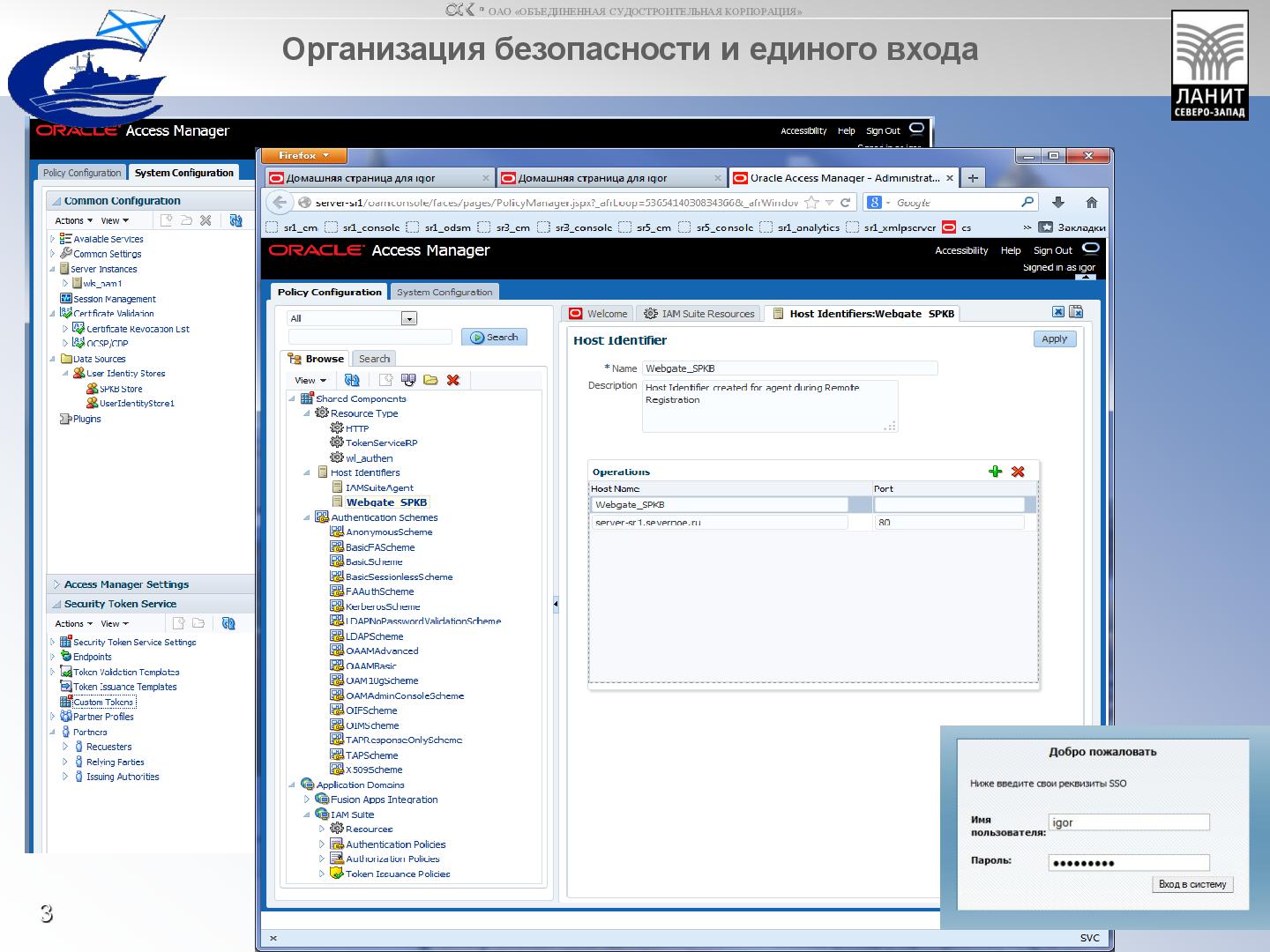Click the Apply button

tap(1054, 338)
